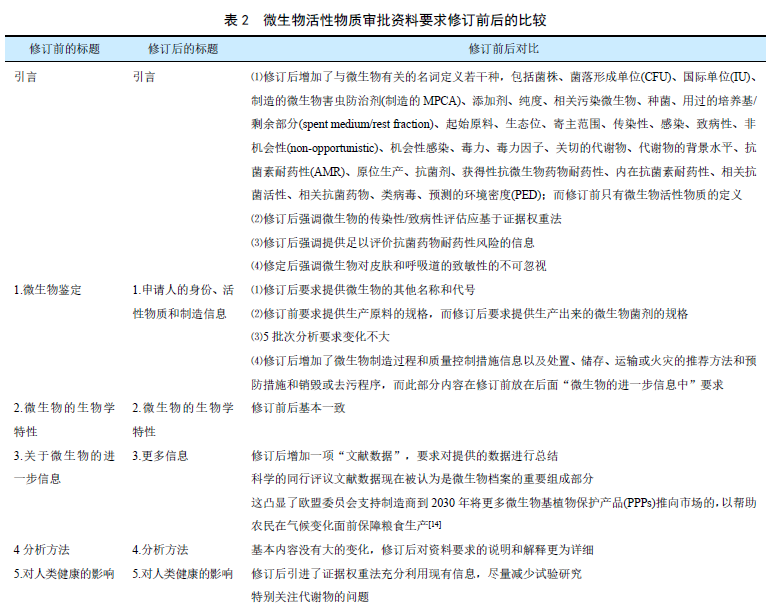Click '4.分析方法' in the 修订后的标题 column
Screen dimensions: 777x609
tap(160, 550)
